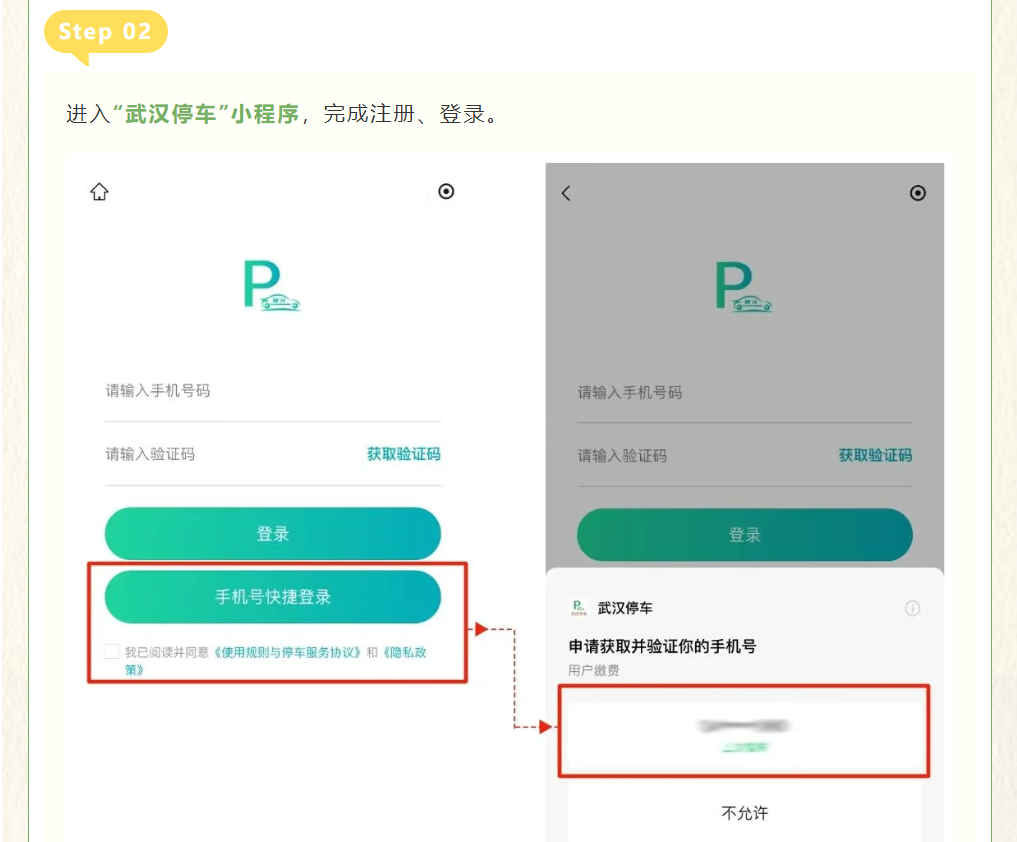Click the info icon beside 武汉停车 header
Image resolution: width=1017 pixels, height=842 pixels.
point(912,608)
